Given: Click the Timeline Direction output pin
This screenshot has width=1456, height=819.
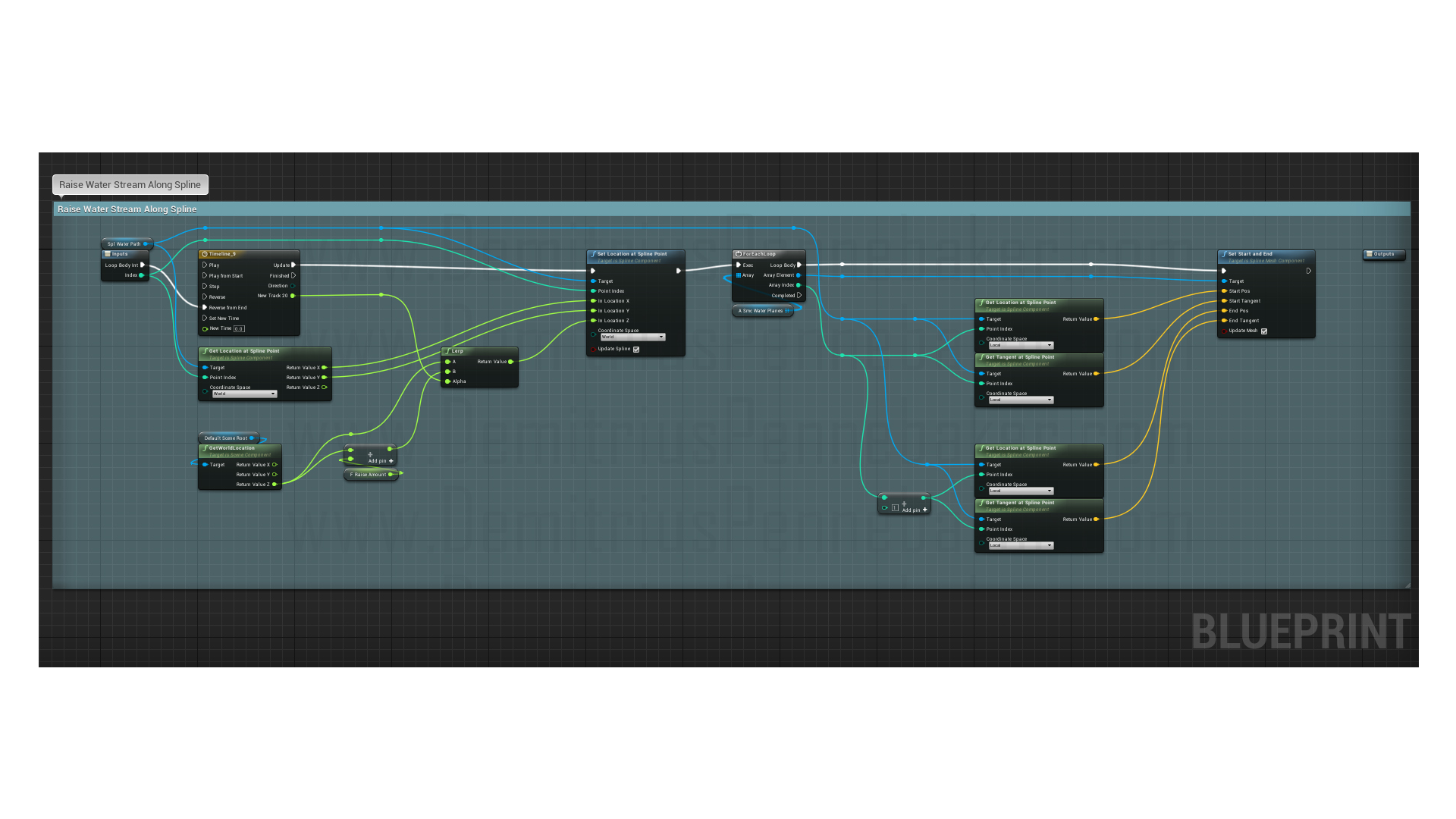Looking at the screenshot, I should coord(293,286).
